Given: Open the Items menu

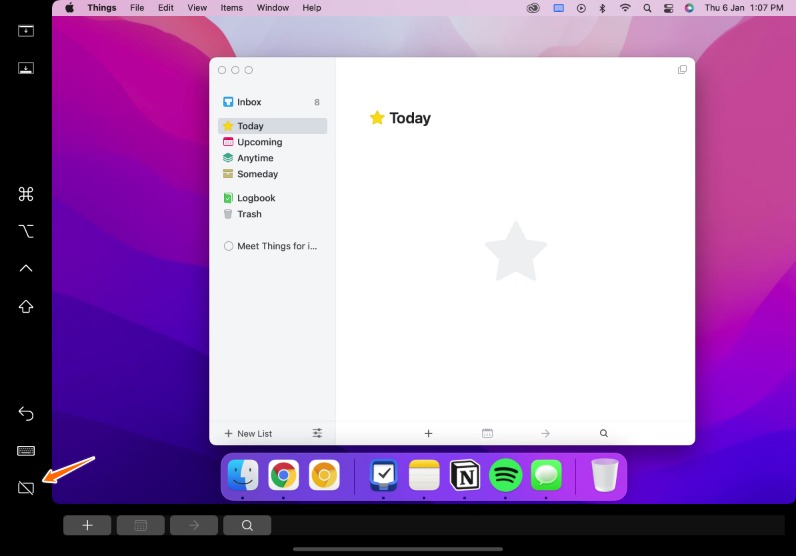Looking at the screenshot, I should pyautogui.click(x=231, y=8).
